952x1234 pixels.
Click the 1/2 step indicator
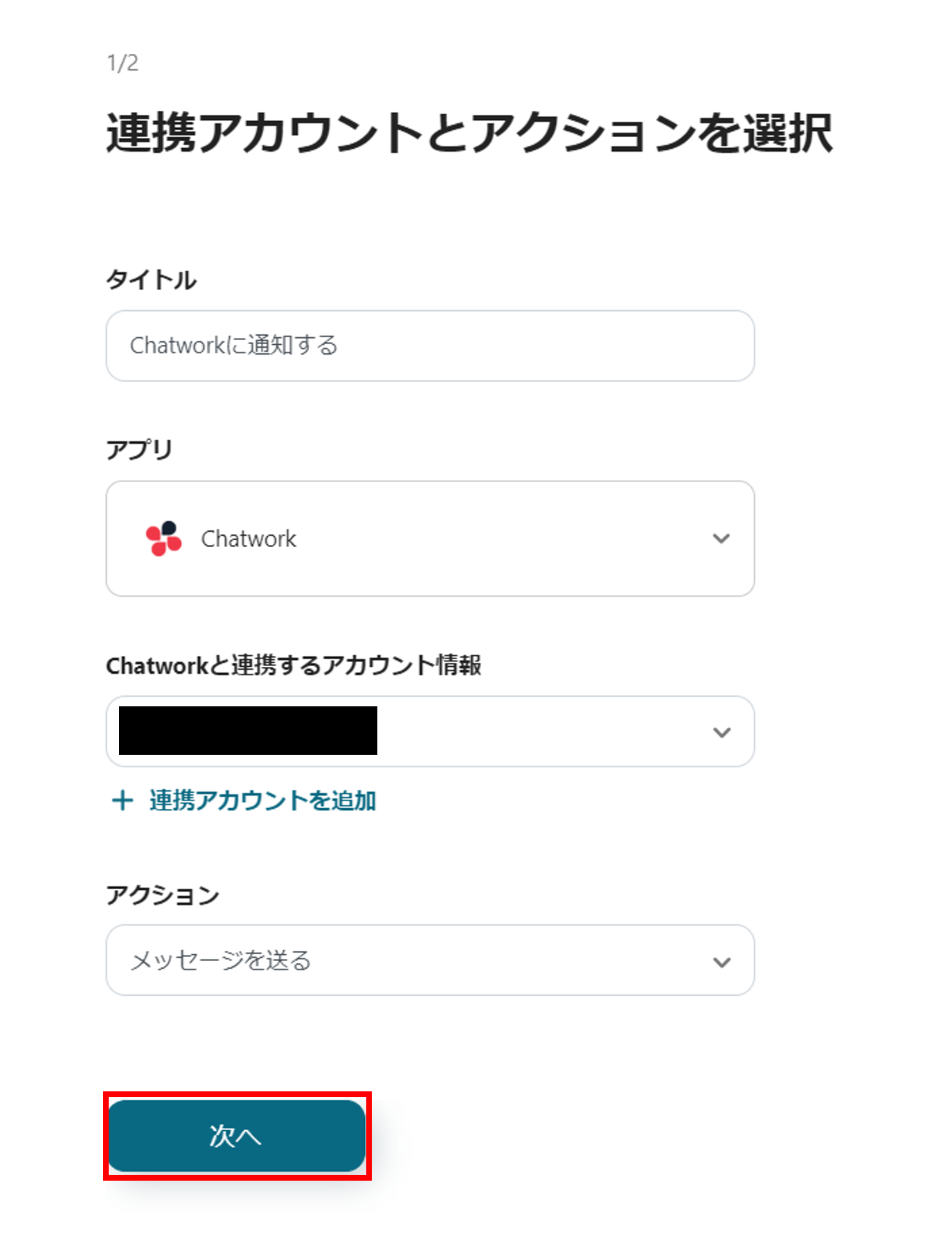point(123,63)
